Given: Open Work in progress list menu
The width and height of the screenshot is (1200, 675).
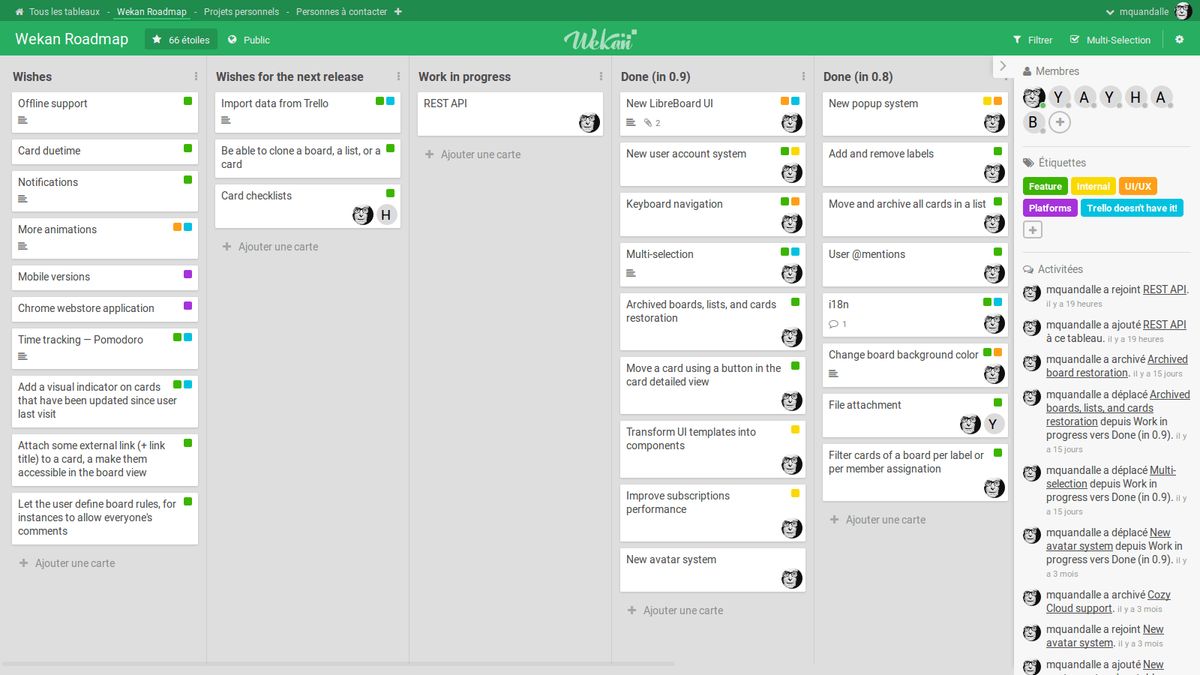Looking at the screenshot, I should coord(601,77).
